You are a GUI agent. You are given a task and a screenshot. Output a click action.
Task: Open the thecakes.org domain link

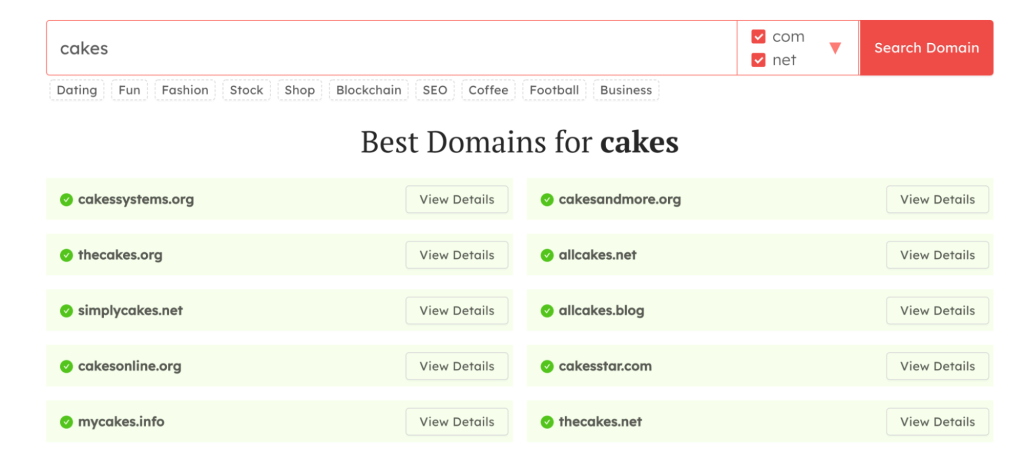[120, 255]
